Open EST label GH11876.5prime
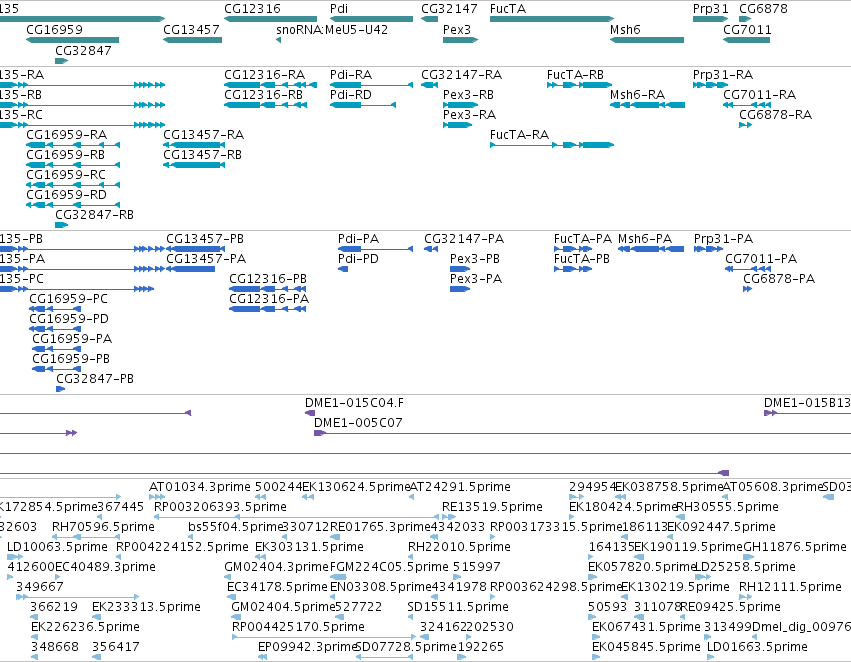The image size is (851, 662). tap(795, 547)
